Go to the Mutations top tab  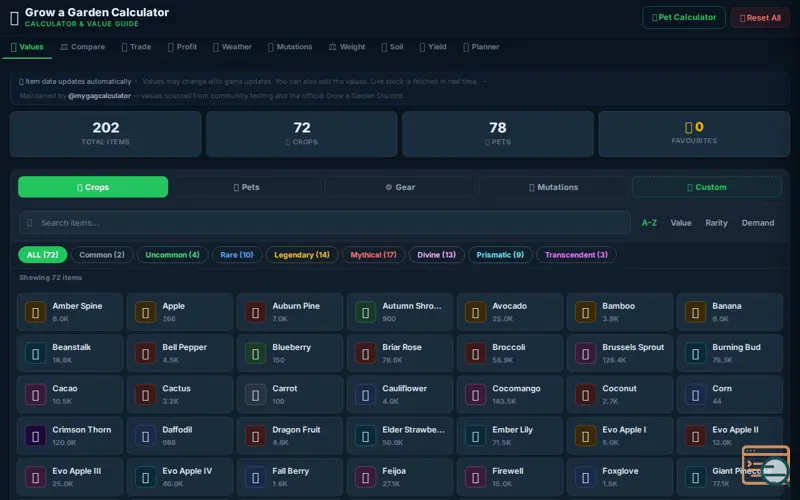[x=290, y=47]
